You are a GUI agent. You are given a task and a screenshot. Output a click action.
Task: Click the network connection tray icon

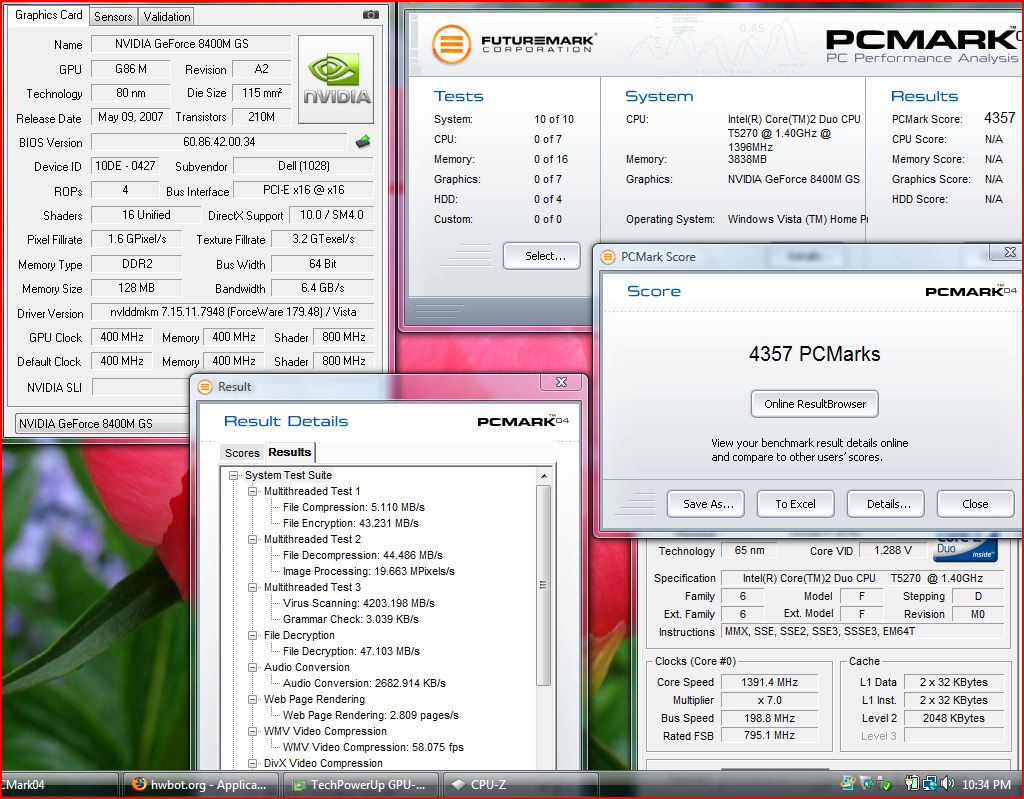(x=929, y=783)
